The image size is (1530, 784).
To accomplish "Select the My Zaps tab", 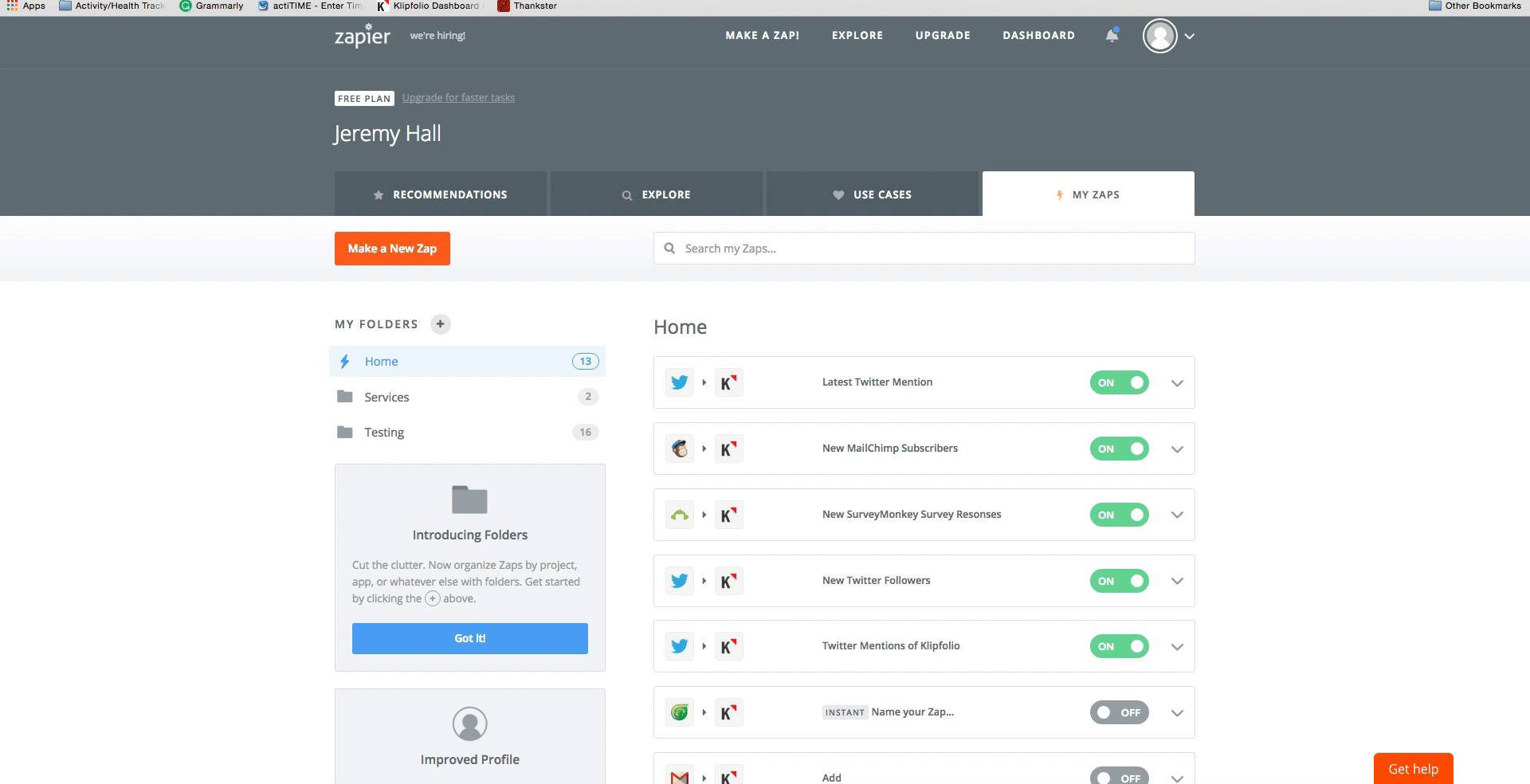I will click(x=1089, y=194).
